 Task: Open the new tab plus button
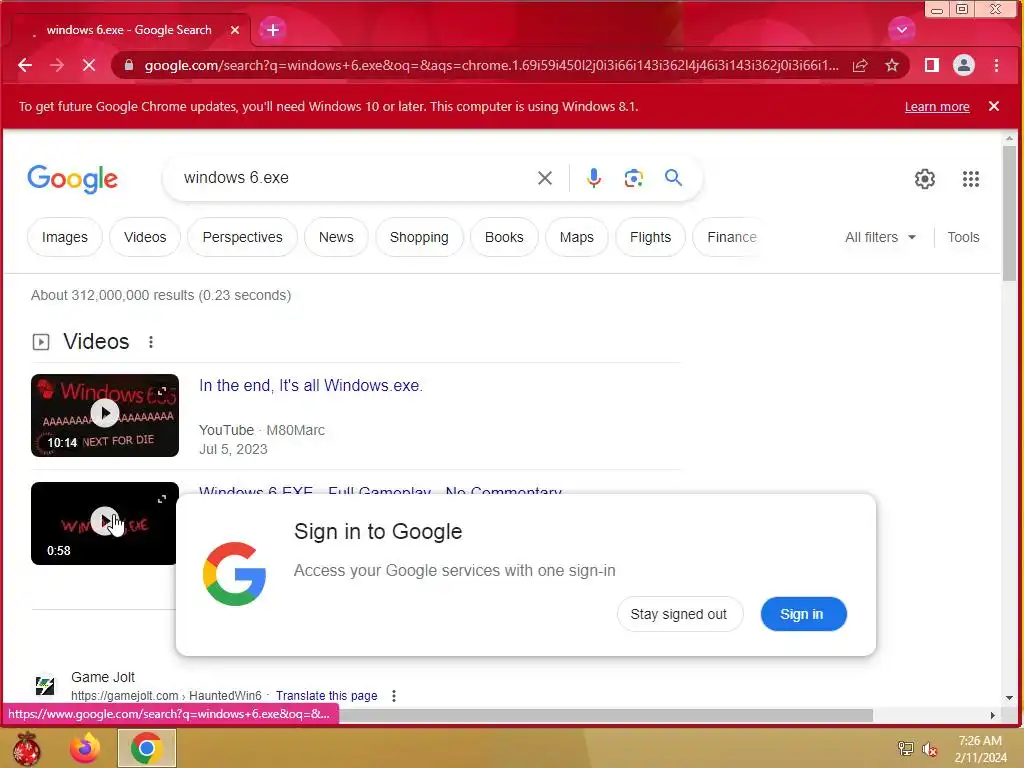(273, 29)
